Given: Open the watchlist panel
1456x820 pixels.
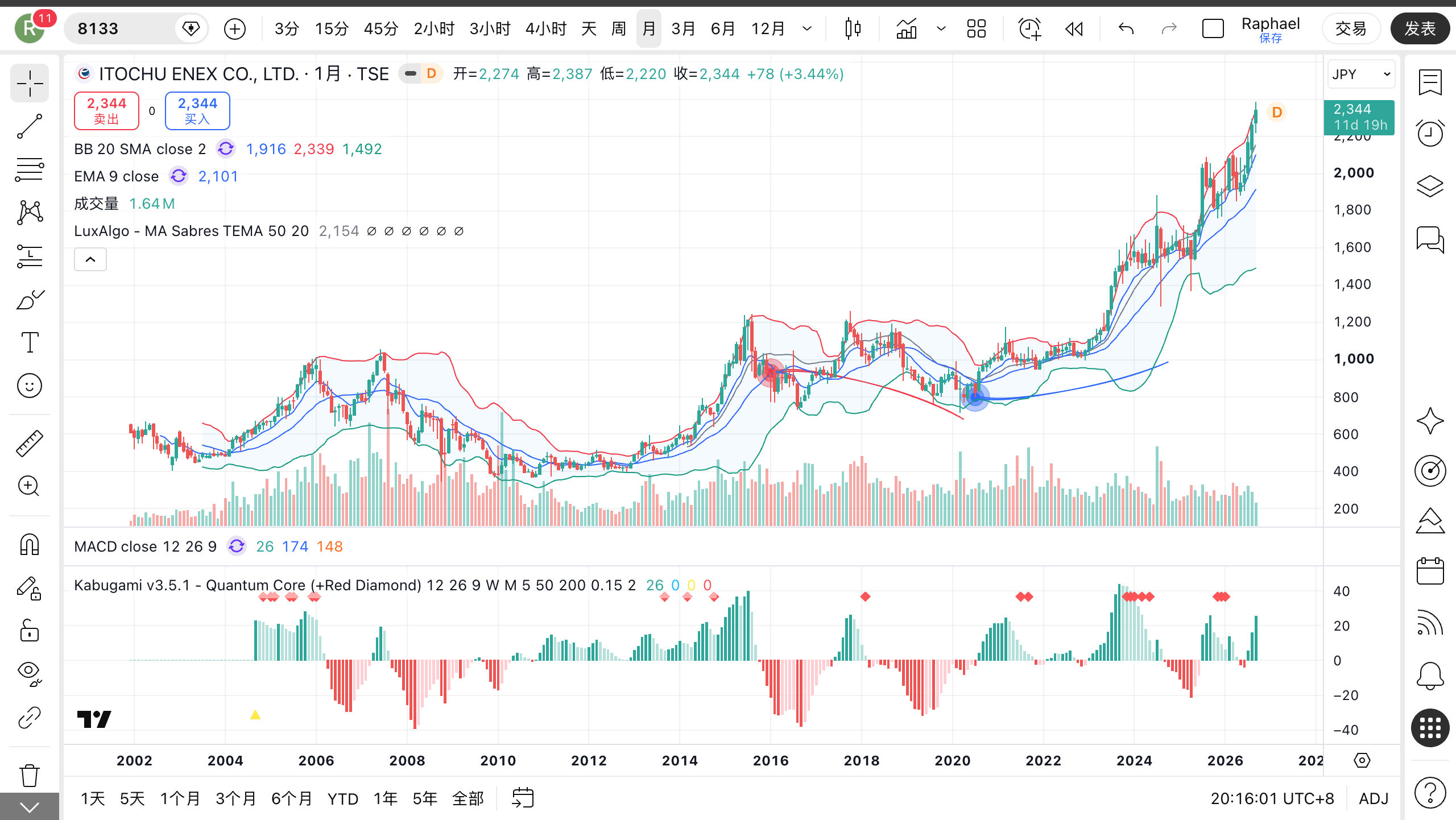Looking at the screenshot, I should click(1430, 83).
